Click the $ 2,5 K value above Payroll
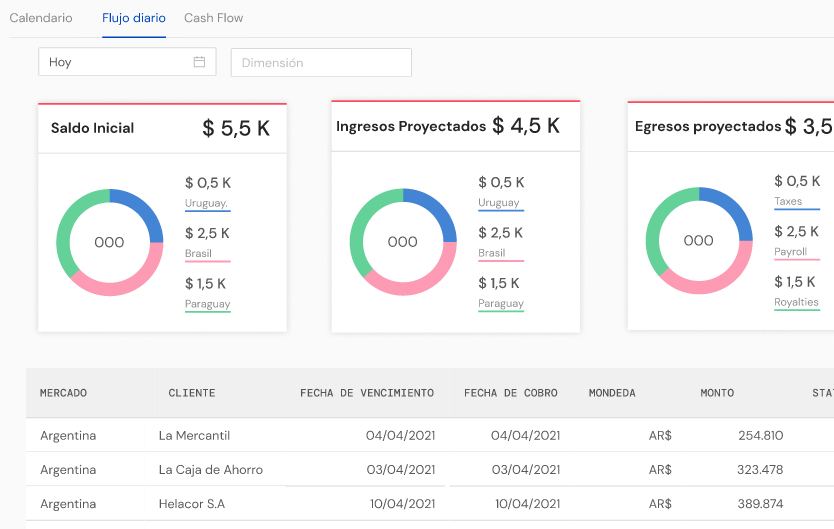 click(x=796, y=232)
